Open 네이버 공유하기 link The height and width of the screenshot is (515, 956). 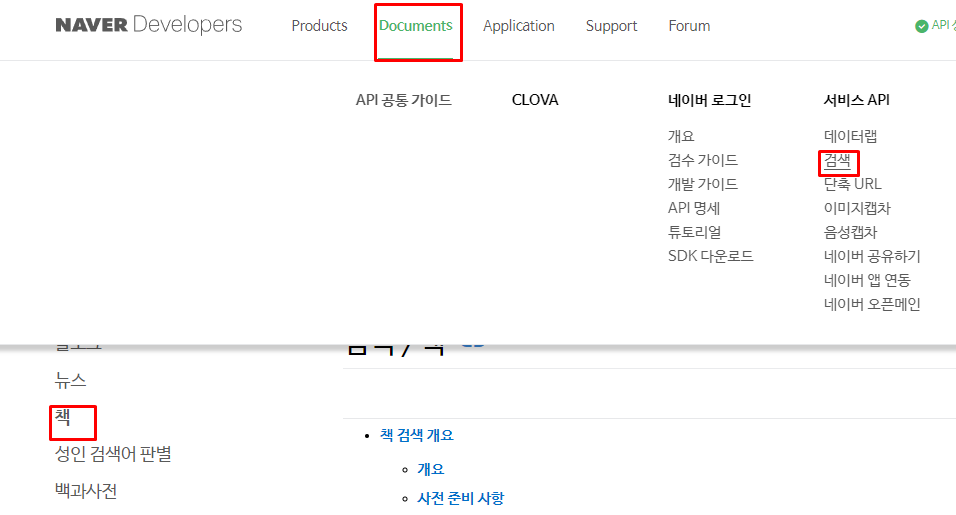click(872, 256)
